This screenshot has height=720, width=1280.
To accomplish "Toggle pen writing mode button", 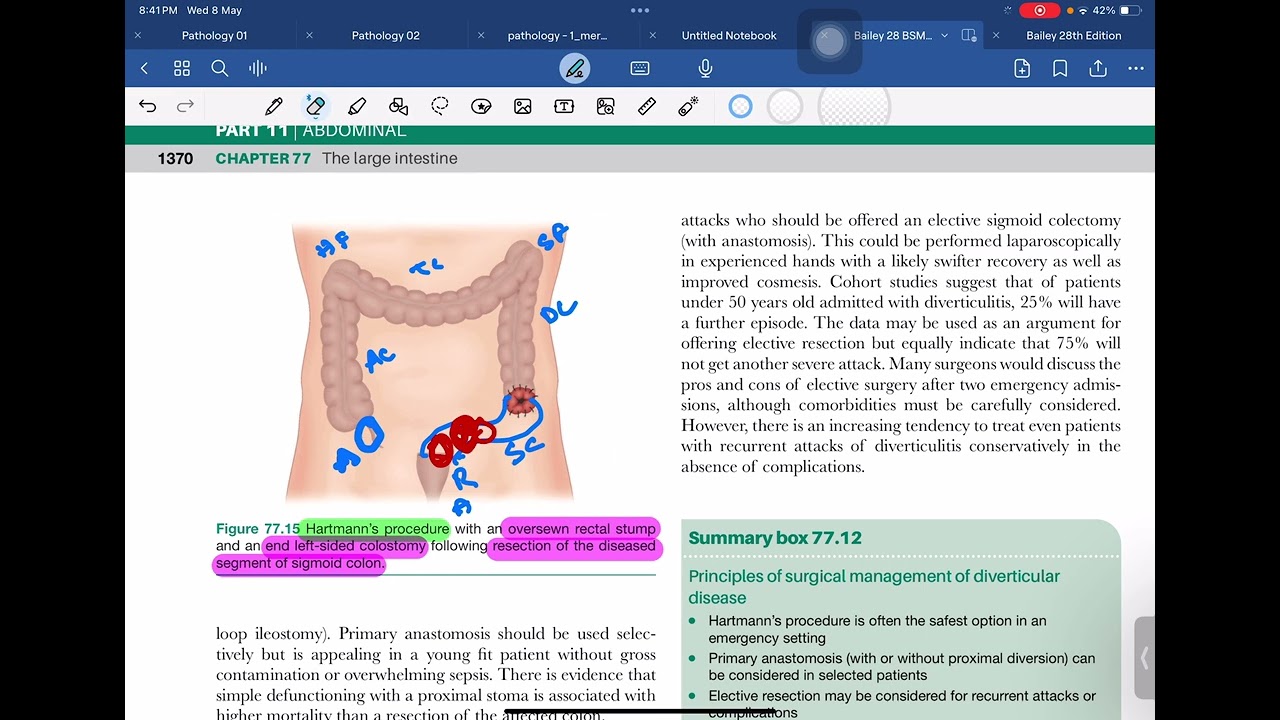I will pos(575,68).
